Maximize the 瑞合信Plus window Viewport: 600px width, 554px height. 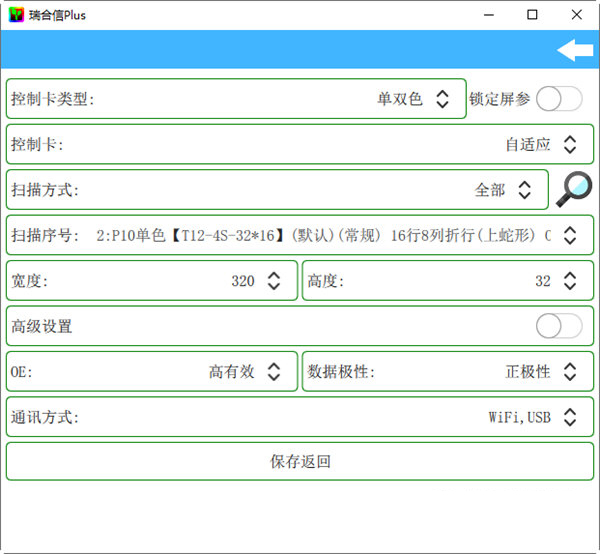(532, 15)
